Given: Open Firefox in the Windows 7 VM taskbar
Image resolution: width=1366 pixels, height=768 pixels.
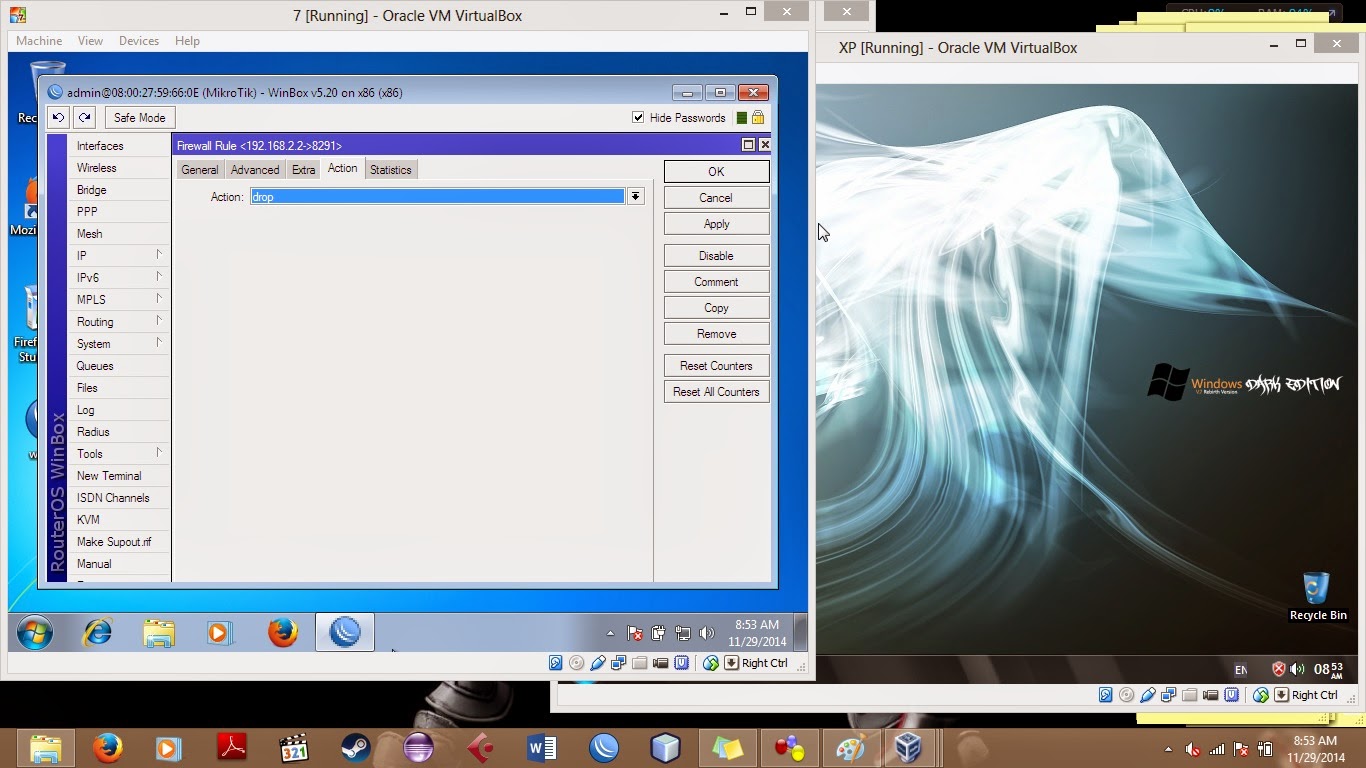Looking at the screenshot, I should pos(283,633).
